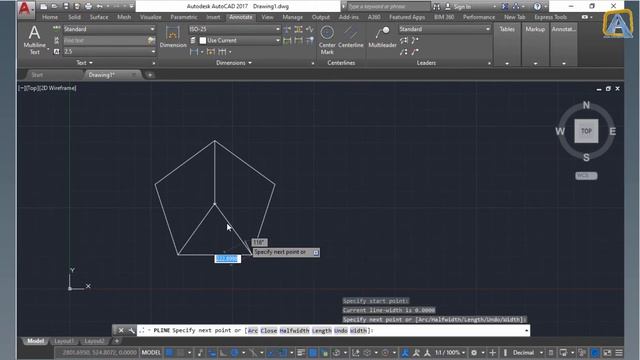Image resolution: width=640 pixels, height=360 pixels.
Task: Toggle MODEL space button in status bar
Action: tap(151, 353)
